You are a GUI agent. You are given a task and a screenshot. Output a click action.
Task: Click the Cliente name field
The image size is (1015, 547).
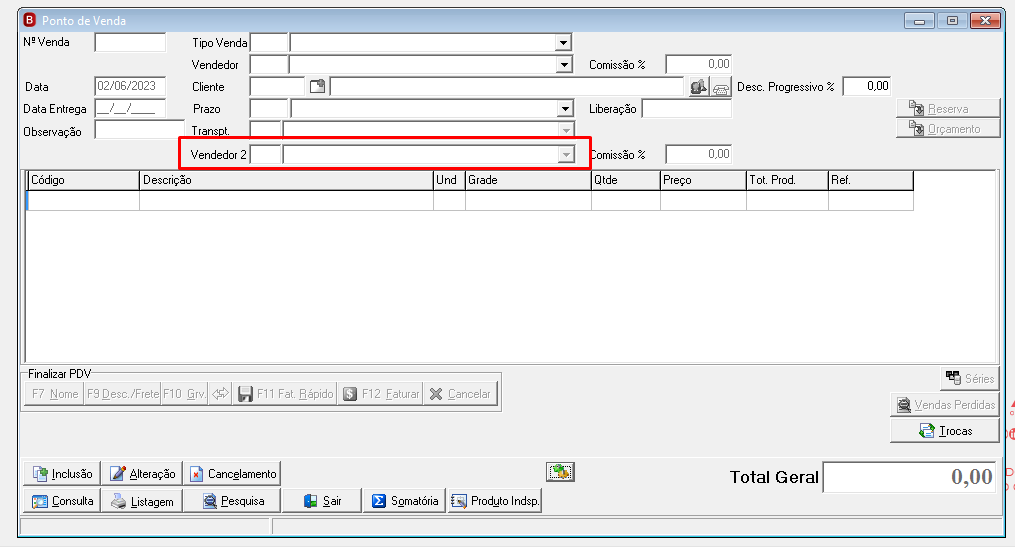(x=507, y=87)
